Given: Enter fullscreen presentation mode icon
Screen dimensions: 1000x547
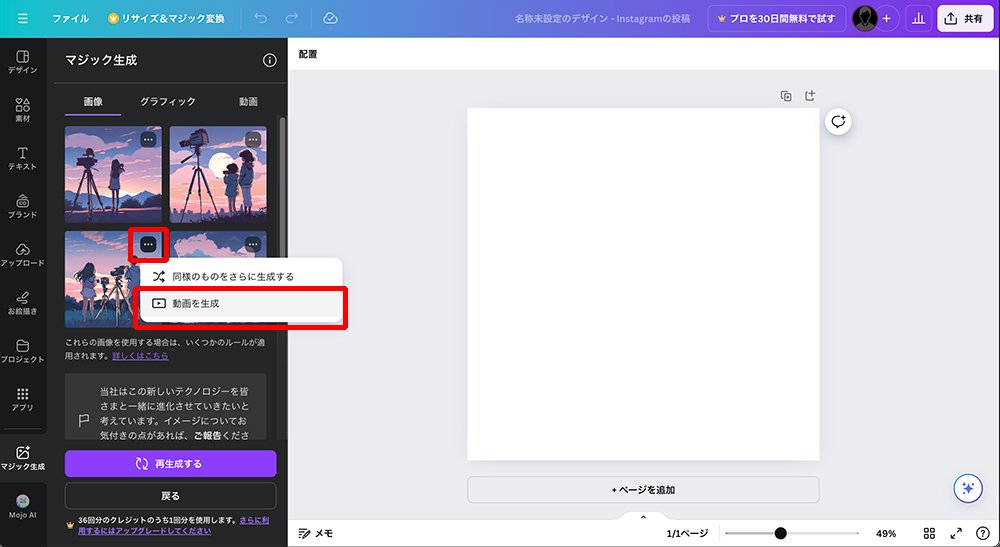Looking at the screenshot, I should (x=956, y=534).
